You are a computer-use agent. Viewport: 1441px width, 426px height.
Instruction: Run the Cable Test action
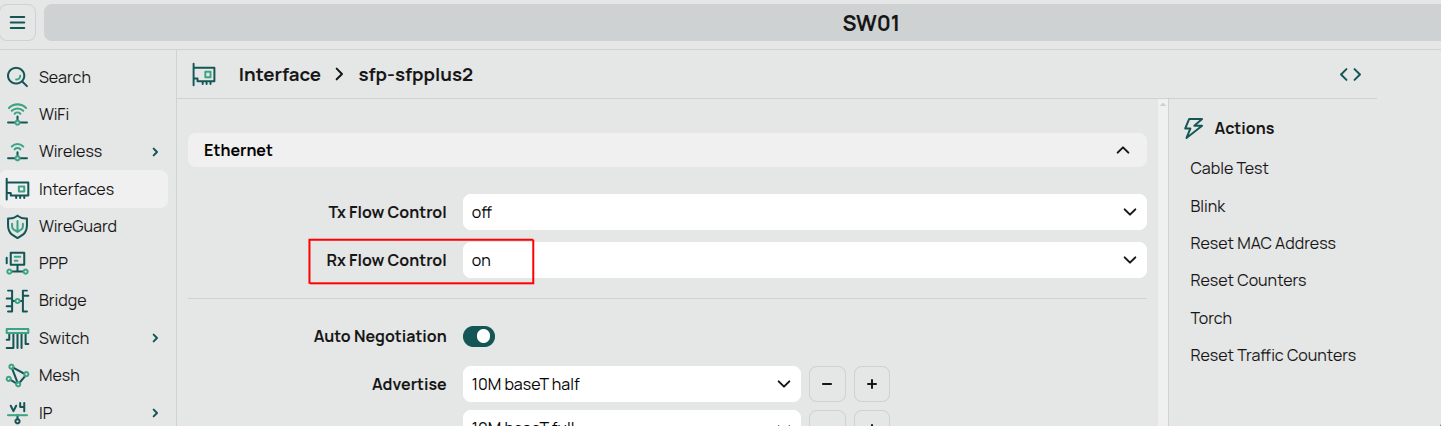pyautogui.click(x=1229, y=168)
